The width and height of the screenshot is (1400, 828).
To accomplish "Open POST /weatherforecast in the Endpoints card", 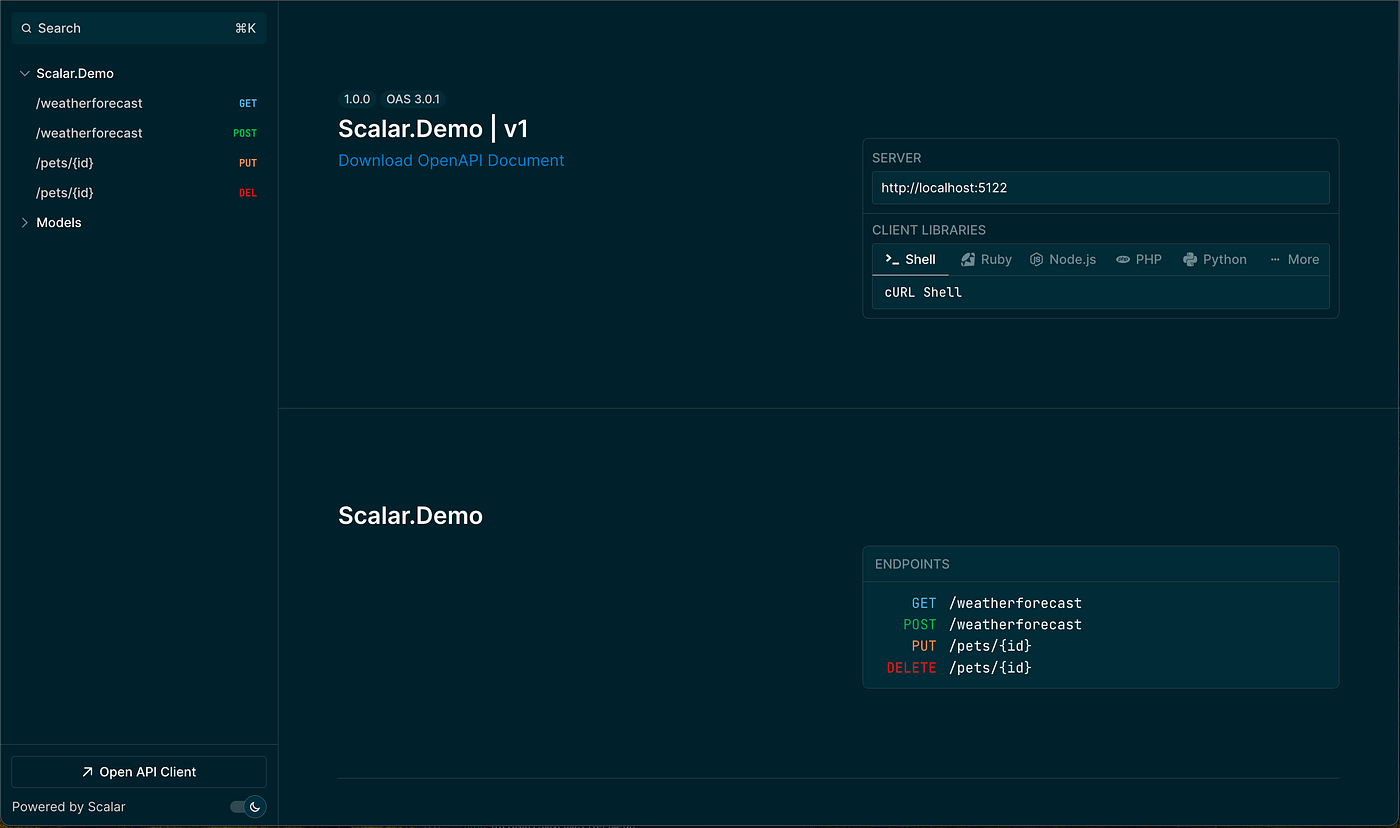I will click(992, 624).
